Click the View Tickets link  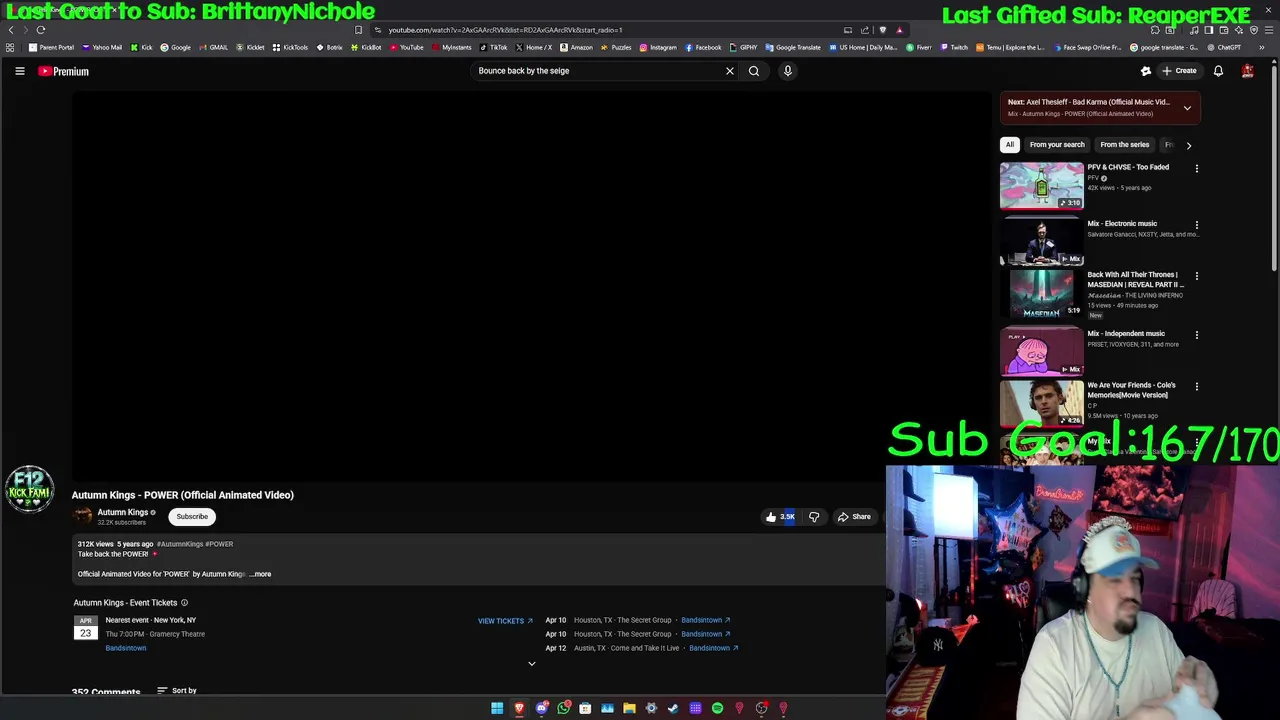(505, 621)
